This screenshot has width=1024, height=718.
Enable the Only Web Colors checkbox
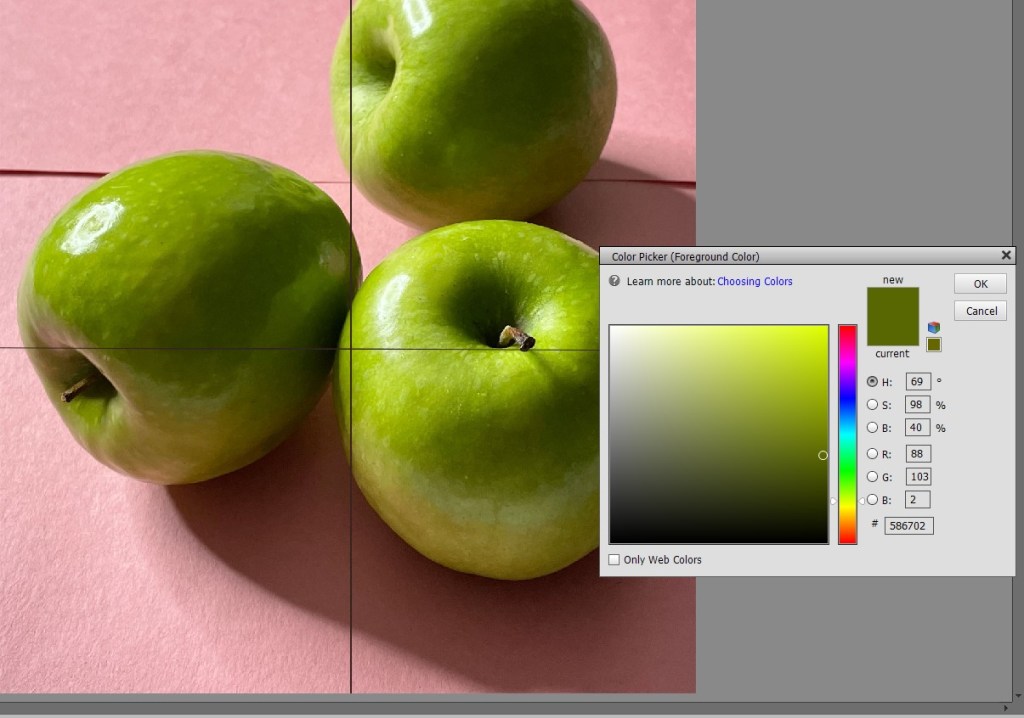[615, 560]
